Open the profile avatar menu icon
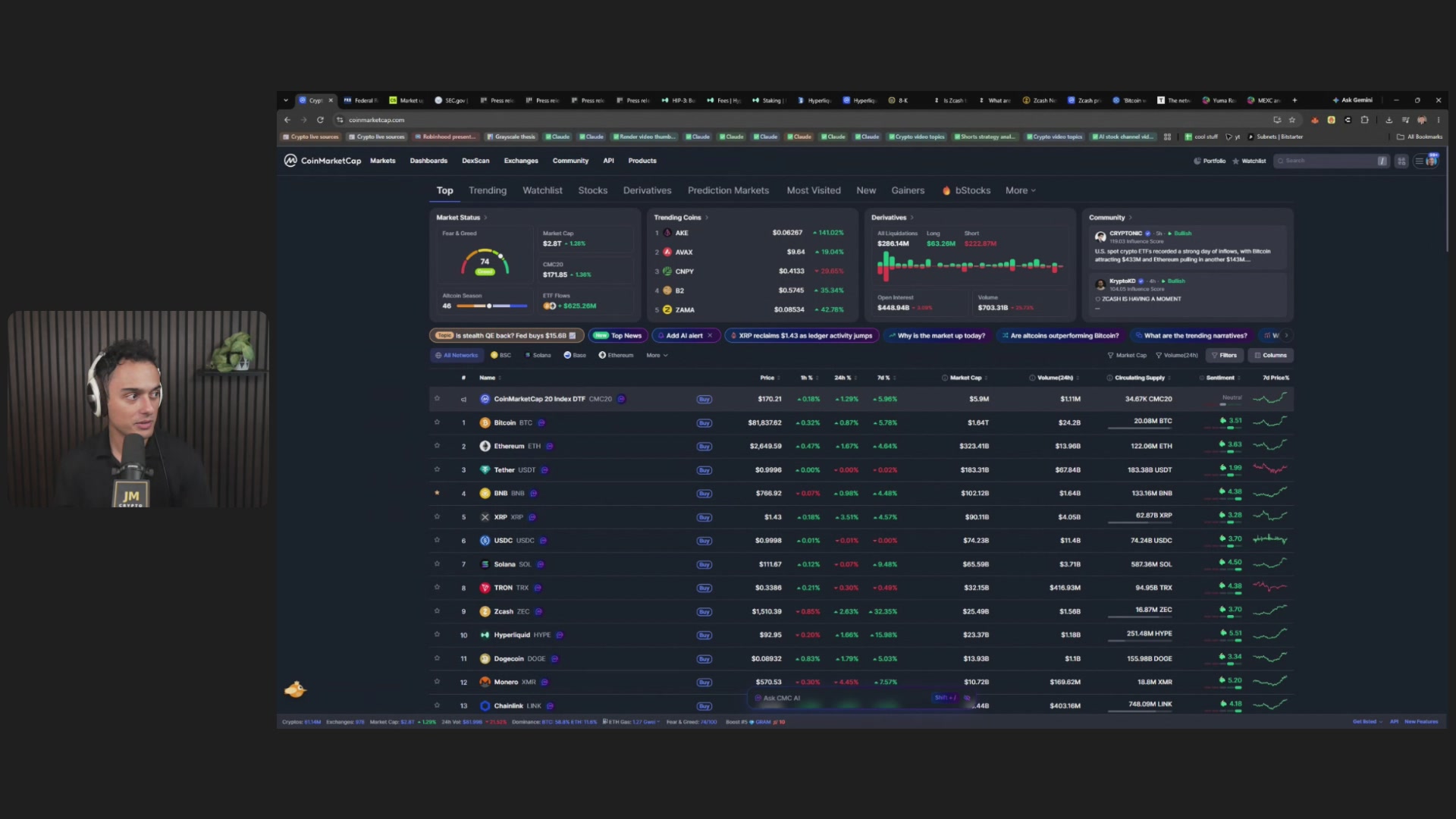The height and width of the screenshot is (819, 1456). (1432, 160)
